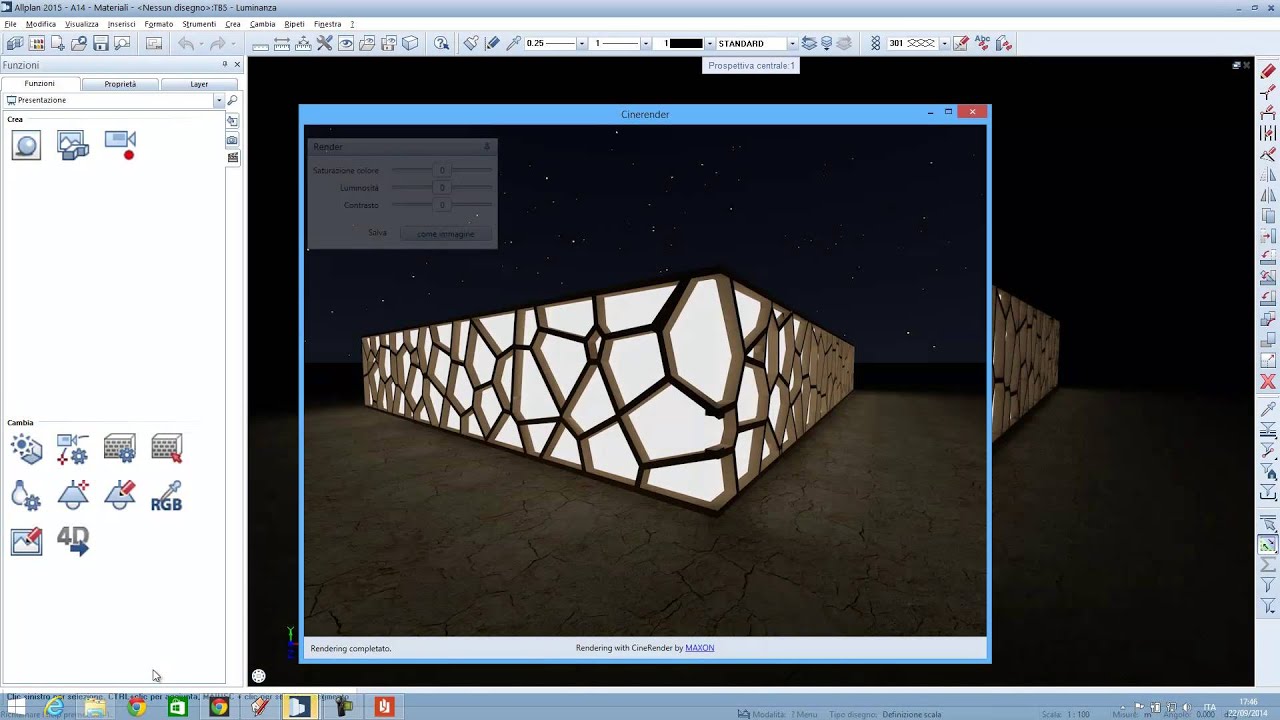Click the RGB color tool icon under Cambia
The width and height of the screenshot is (1280, 720).
click(166, 496)
